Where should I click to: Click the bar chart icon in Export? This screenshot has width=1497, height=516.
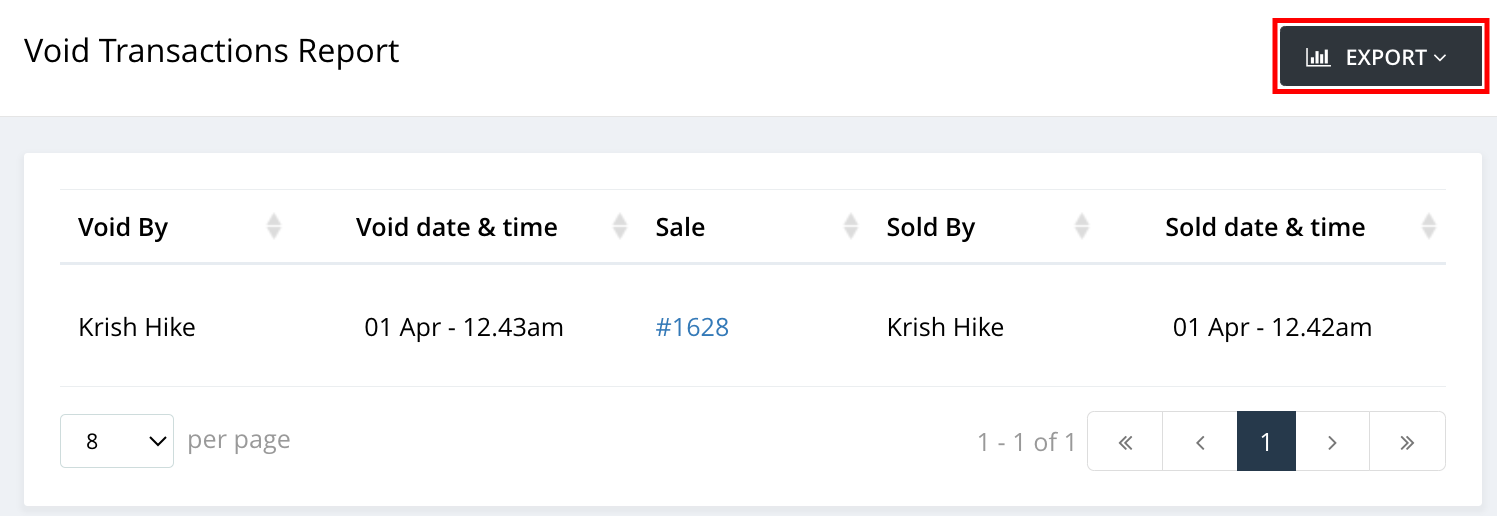[x=1318, y=57]
